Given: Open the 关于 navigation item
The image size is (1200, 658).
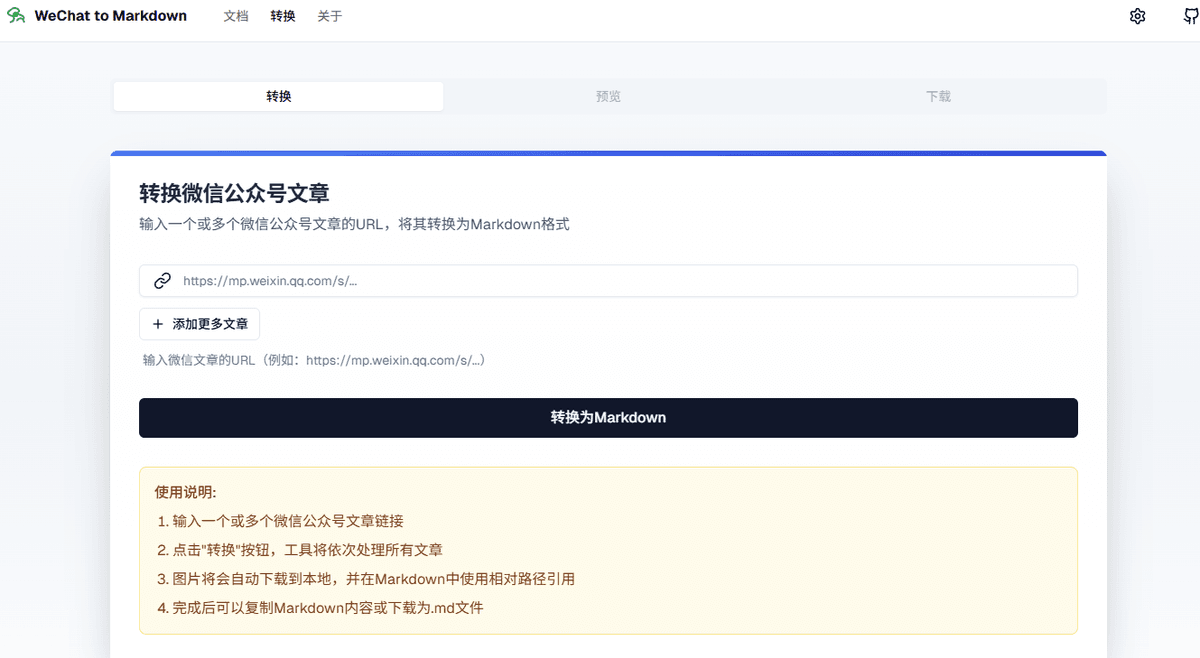Looking at the screenshot, I should coord(329,16).
